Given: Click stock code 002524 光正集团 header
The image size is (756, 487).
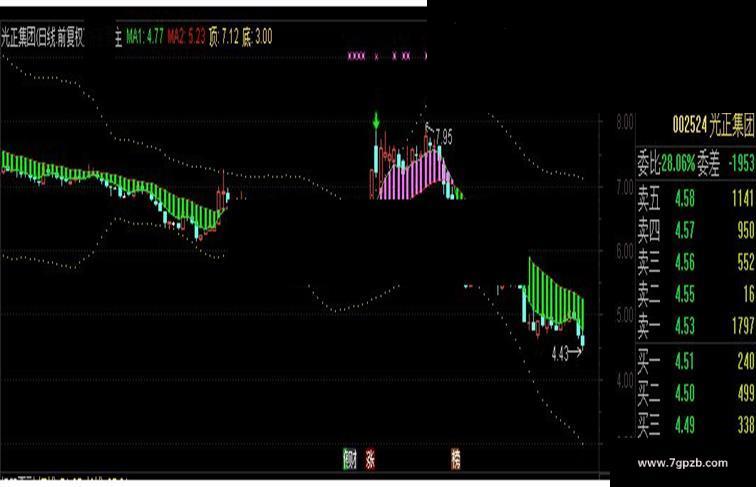Looking at the screenshot, I should (x=714, y=126).
